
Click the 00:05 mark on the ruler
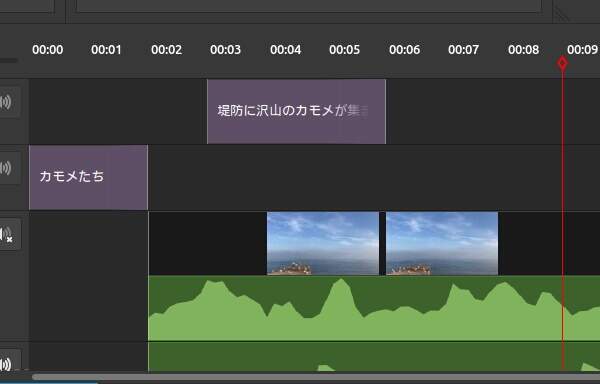344,50
